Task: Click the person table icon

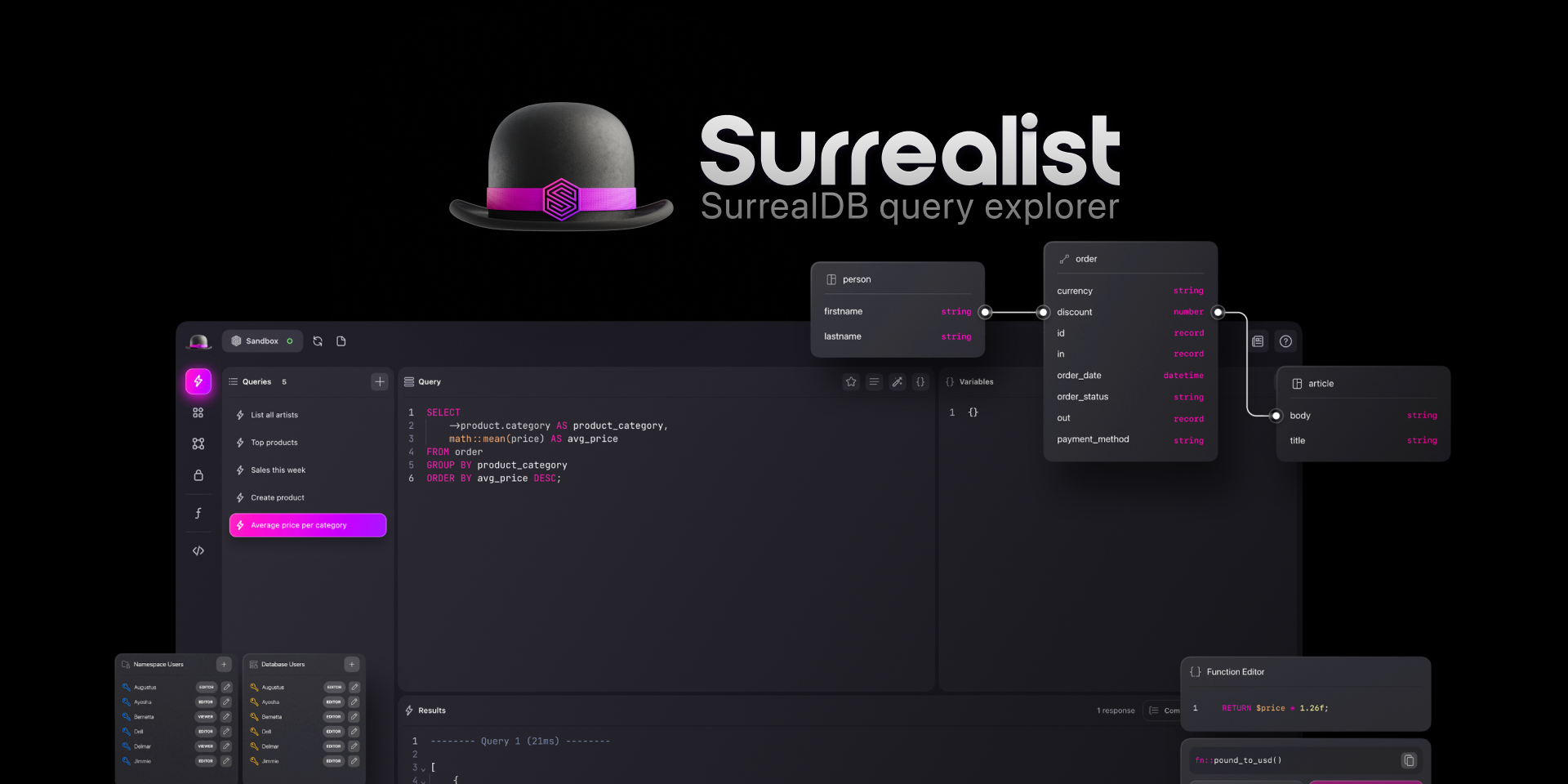Action: (x=831, y=279)
